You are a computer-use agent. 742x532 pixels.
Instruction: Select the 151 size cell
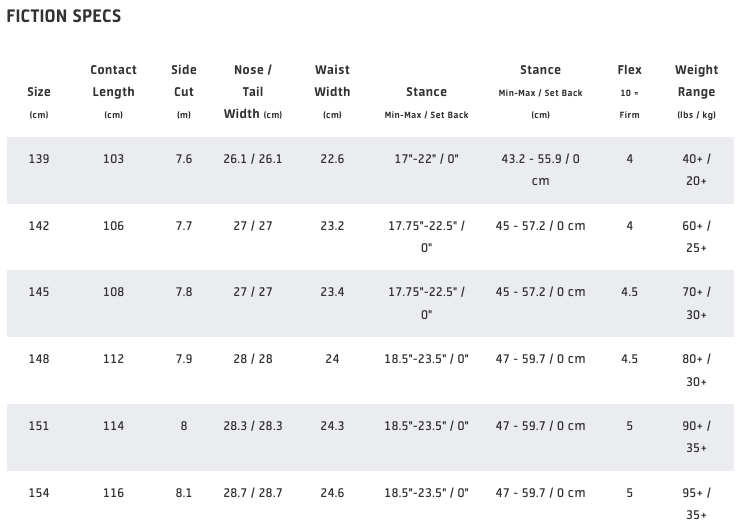point(39,426)
